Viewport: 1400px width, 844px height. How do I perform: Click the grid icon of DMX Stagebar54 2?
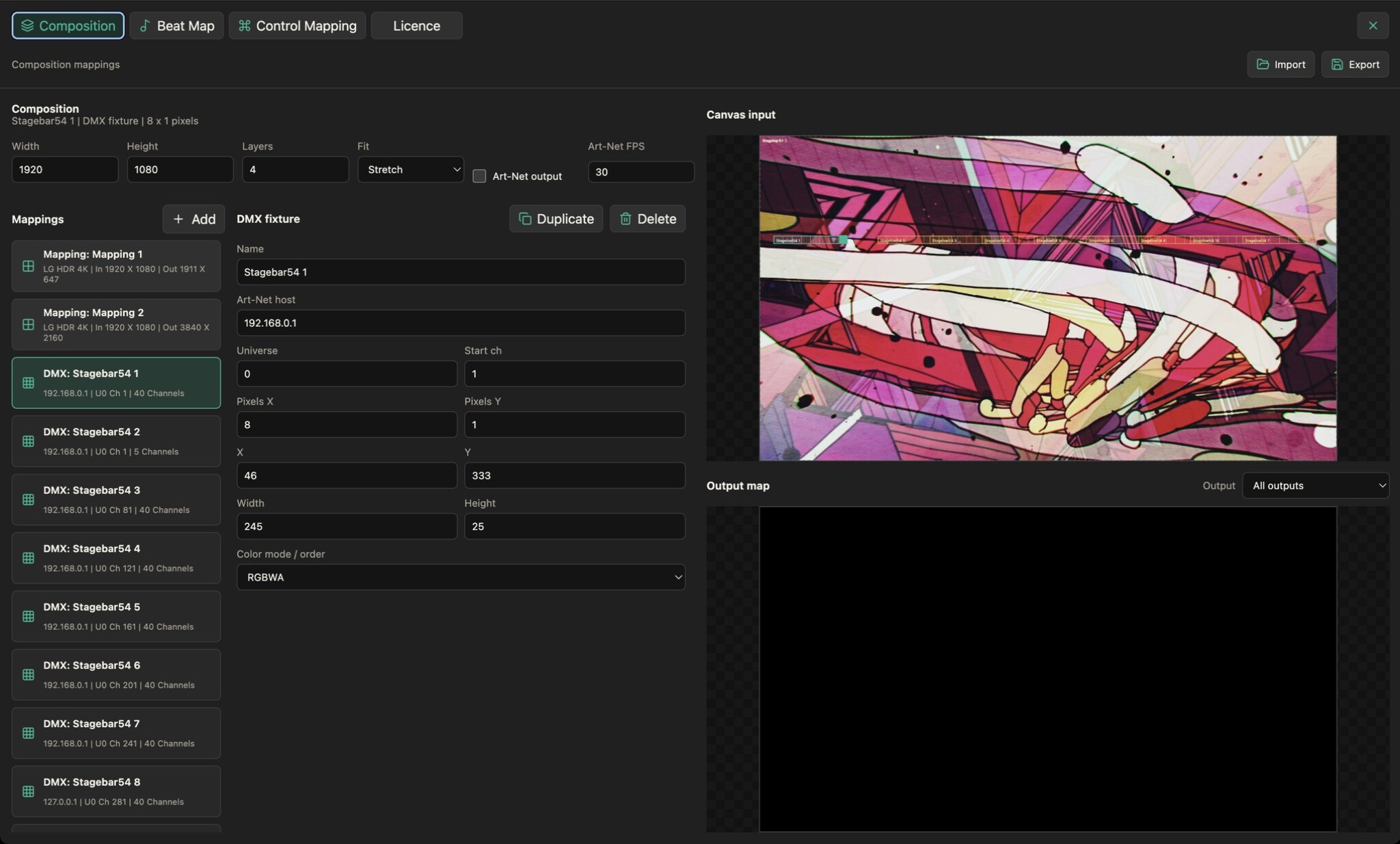point(28,441)
